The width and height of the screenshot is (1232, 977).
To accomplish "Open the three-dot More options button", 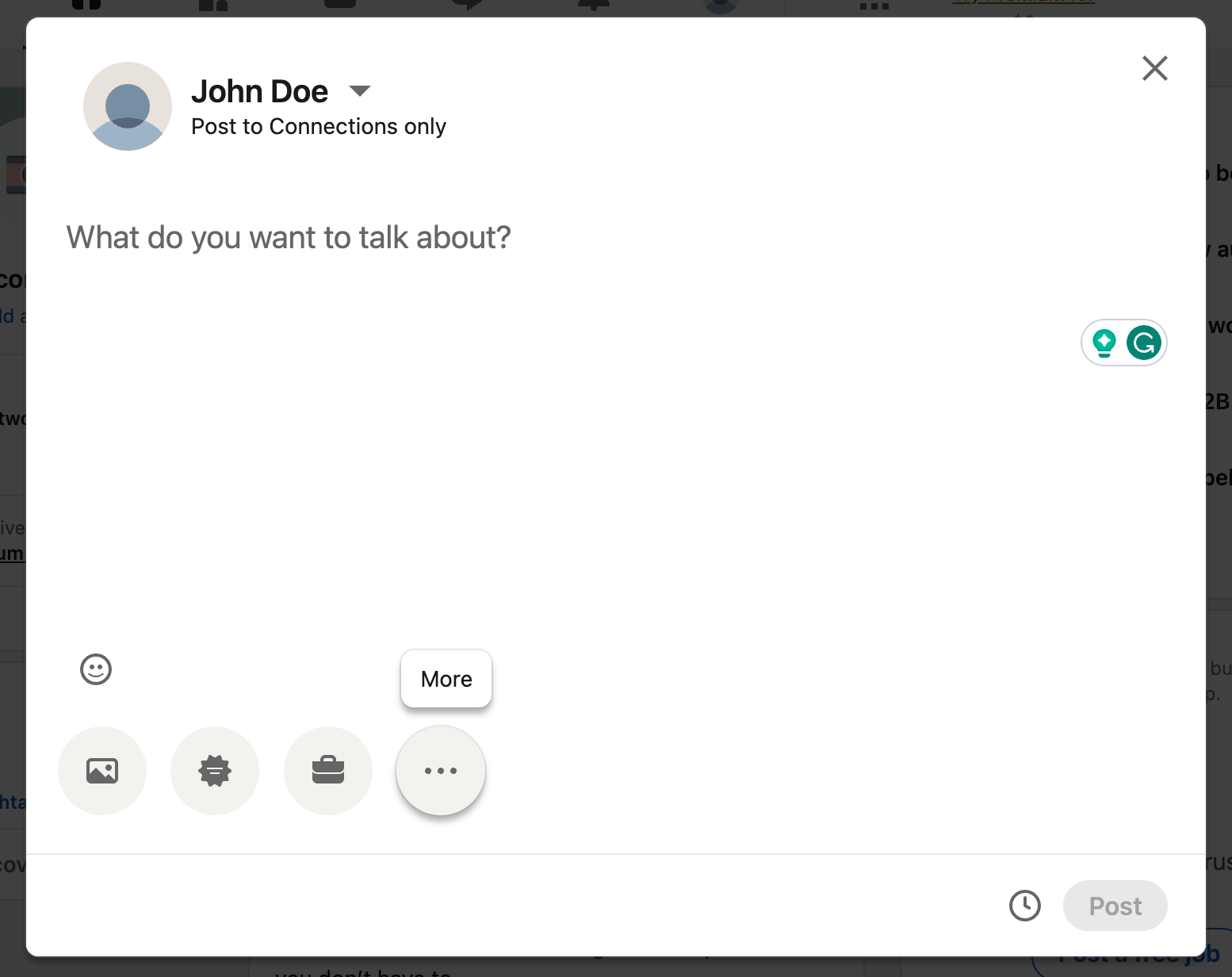I will 441,771.
